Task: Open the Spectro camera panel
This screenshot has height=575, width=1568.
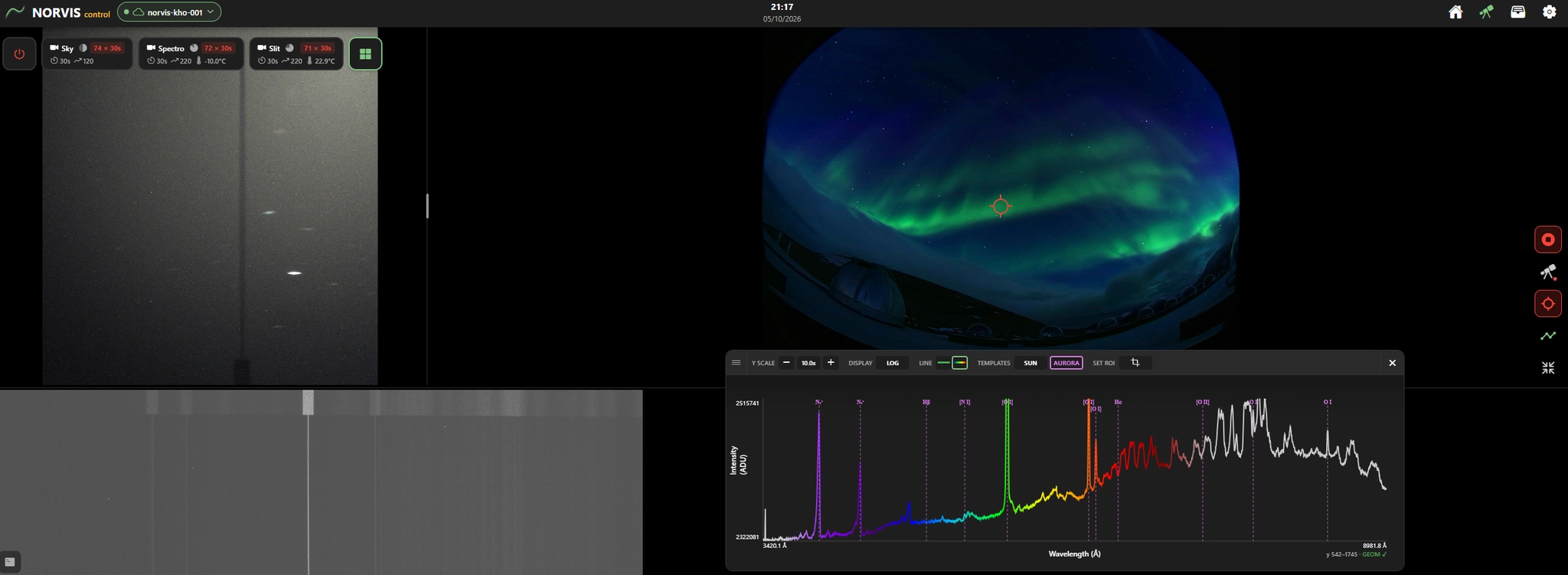Action: point(191,54)
